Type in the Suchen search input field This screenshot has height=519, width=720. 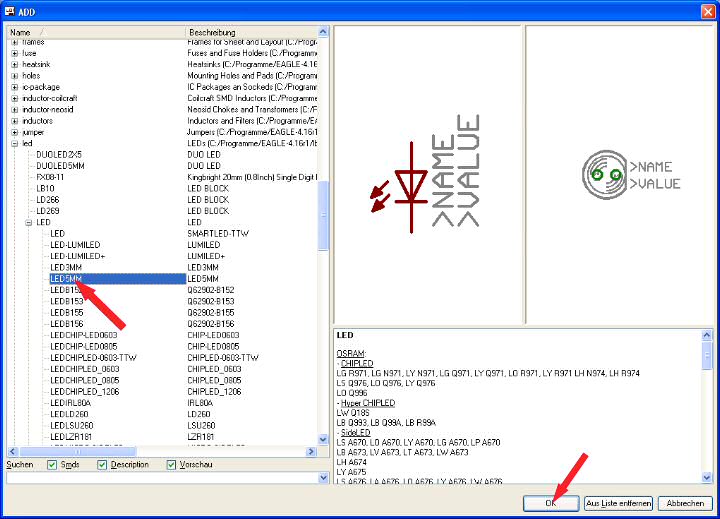[160, 478]
